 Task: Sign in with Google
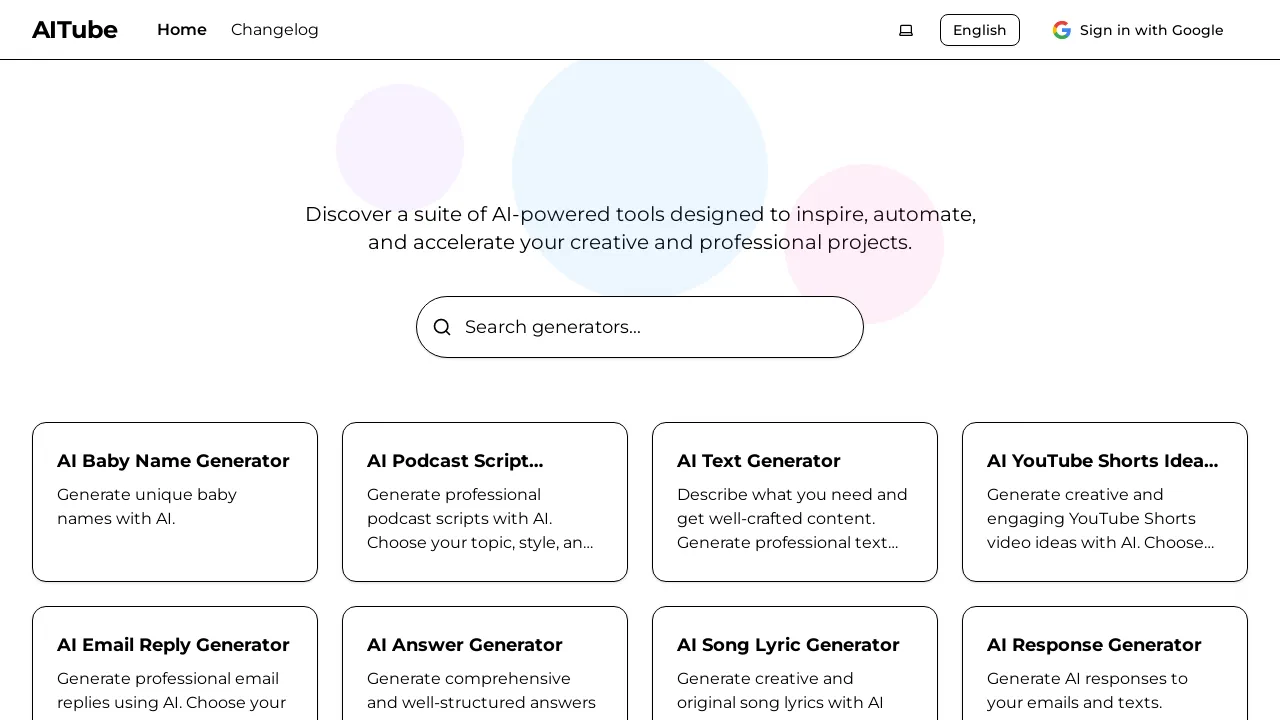coord(1138,30)
